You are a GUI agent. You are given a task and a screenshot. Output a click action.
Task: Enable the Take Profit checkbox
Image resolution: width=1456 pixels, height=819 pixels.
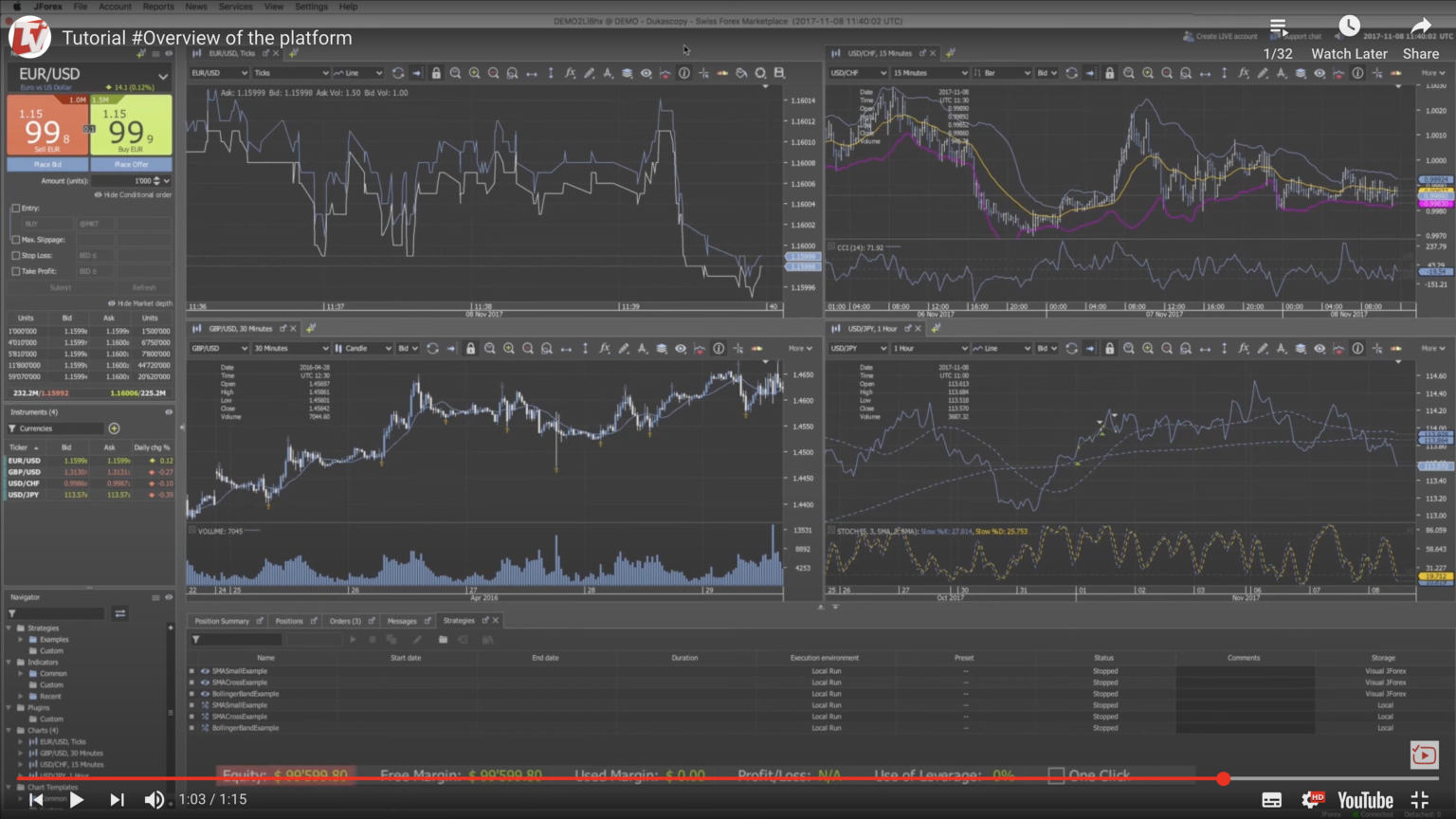coord(16,271)
